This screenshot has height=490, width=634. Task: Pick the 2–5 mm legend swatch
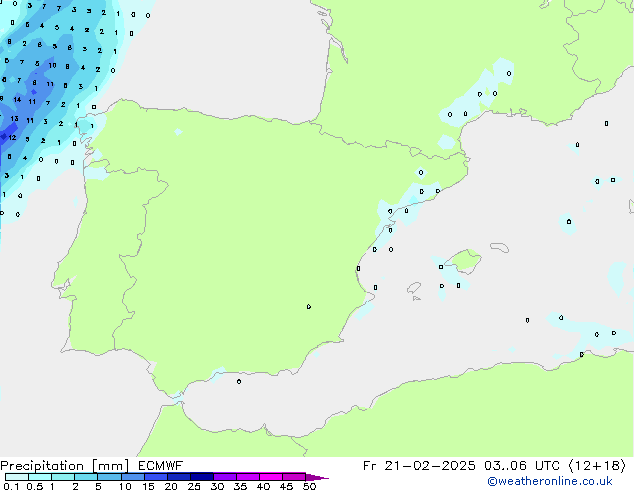coord(86,477)
